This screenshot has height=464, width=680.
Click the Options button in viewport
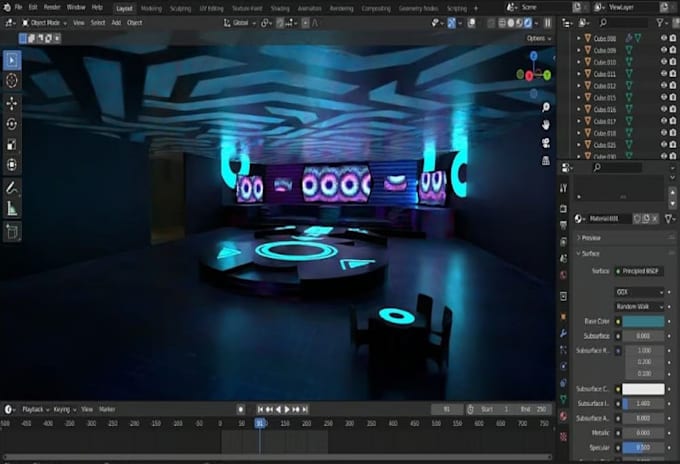click(538, 38)
